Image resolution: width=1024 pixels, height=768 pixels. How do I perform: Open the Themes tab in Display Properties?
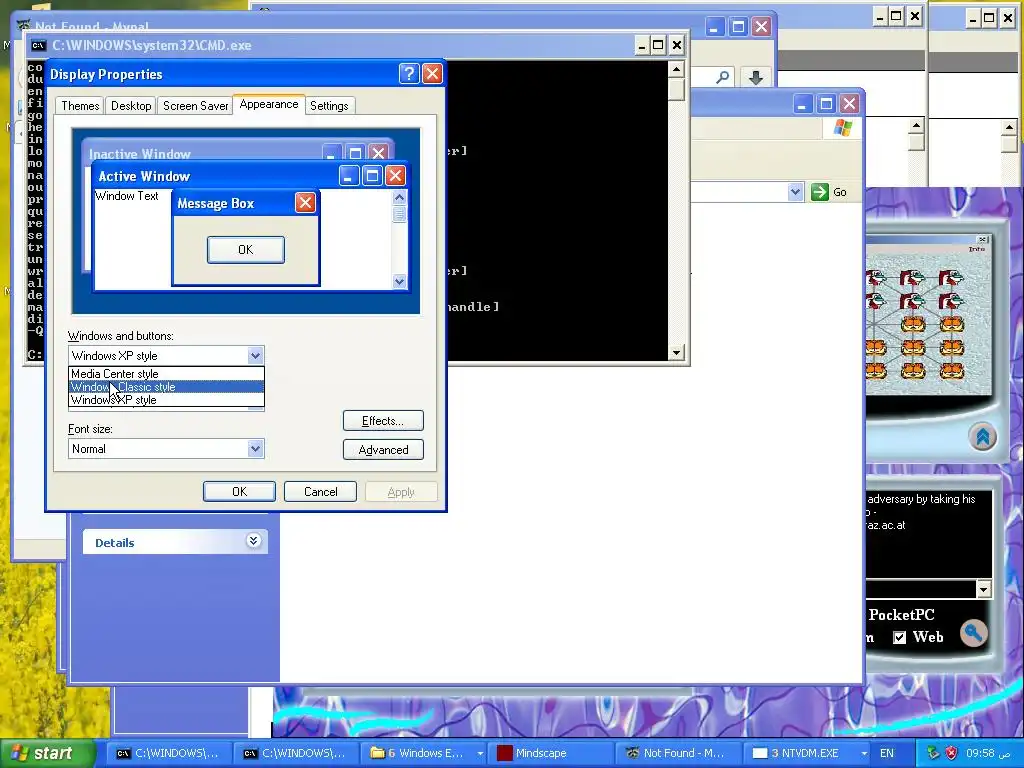[80, 106]
